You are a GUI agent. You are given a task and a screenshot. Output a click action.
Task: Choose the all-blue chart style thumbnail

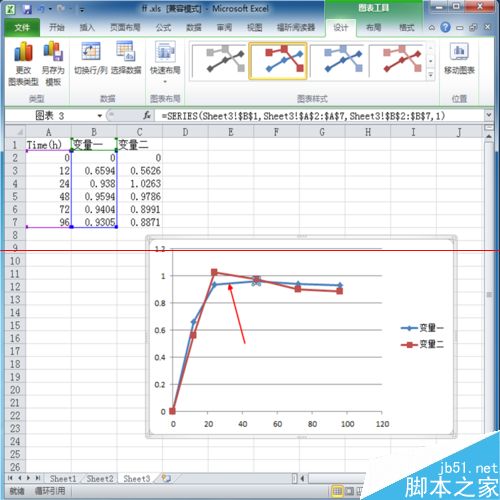(x=338, y=61)
